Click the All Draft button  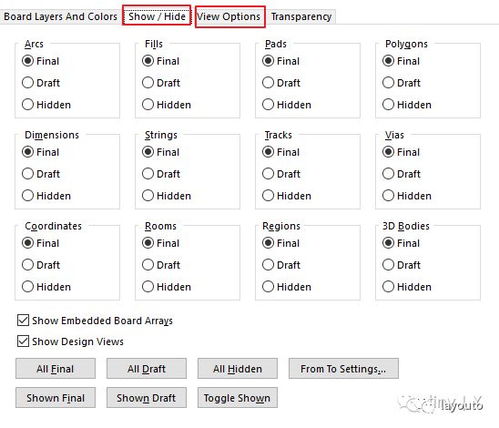(x=146, y=369)
